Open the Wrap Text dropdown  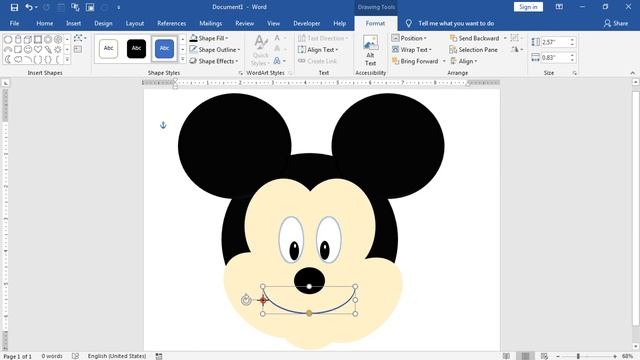click(x=411, y=49)
